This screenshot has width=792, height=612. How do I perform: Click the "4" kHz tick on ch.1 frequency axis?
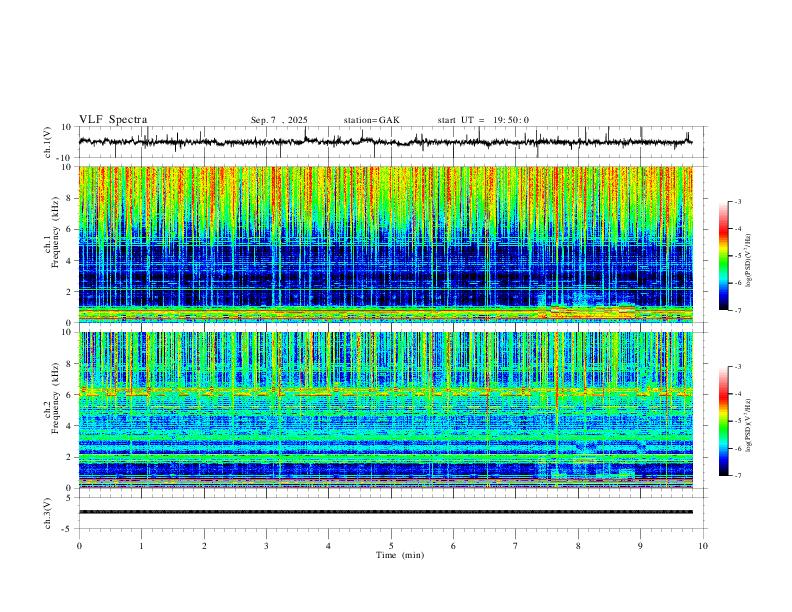tap(69, 260)
